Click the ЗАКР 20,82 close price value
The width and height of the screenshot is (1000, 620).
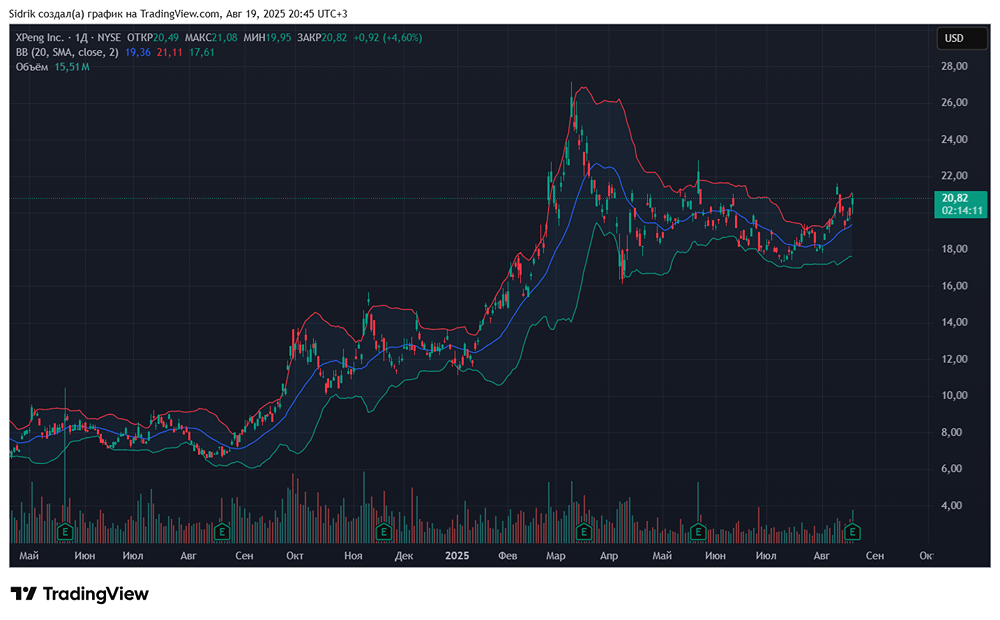tap(322, 38)
